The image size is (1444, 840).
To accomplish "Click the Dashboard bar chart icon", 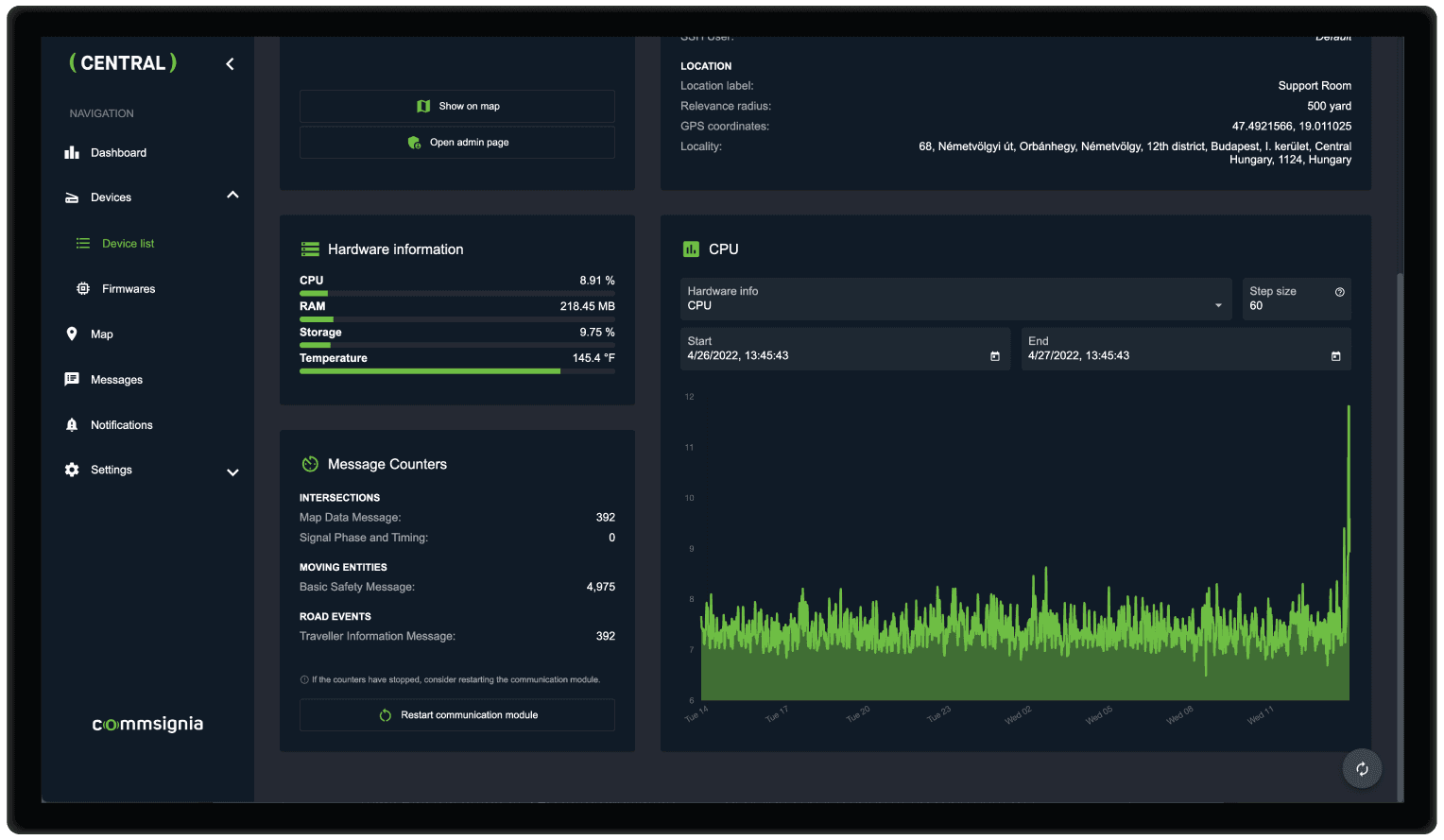I will [72, 153].
